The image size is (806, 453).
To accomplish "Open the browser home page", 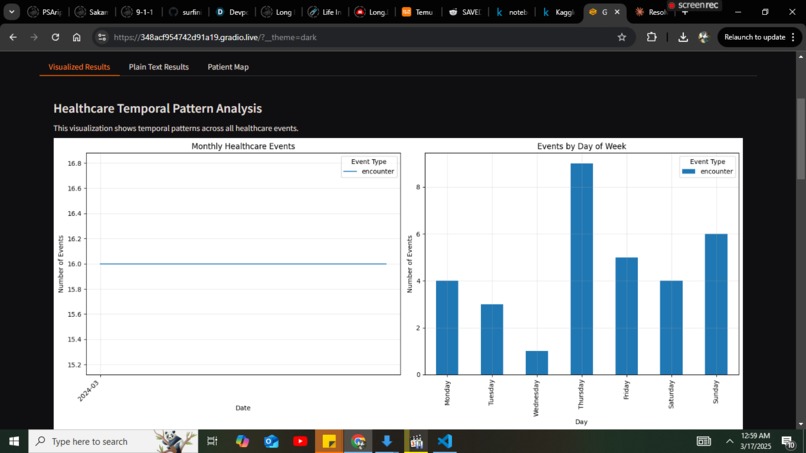I will 77,37.
